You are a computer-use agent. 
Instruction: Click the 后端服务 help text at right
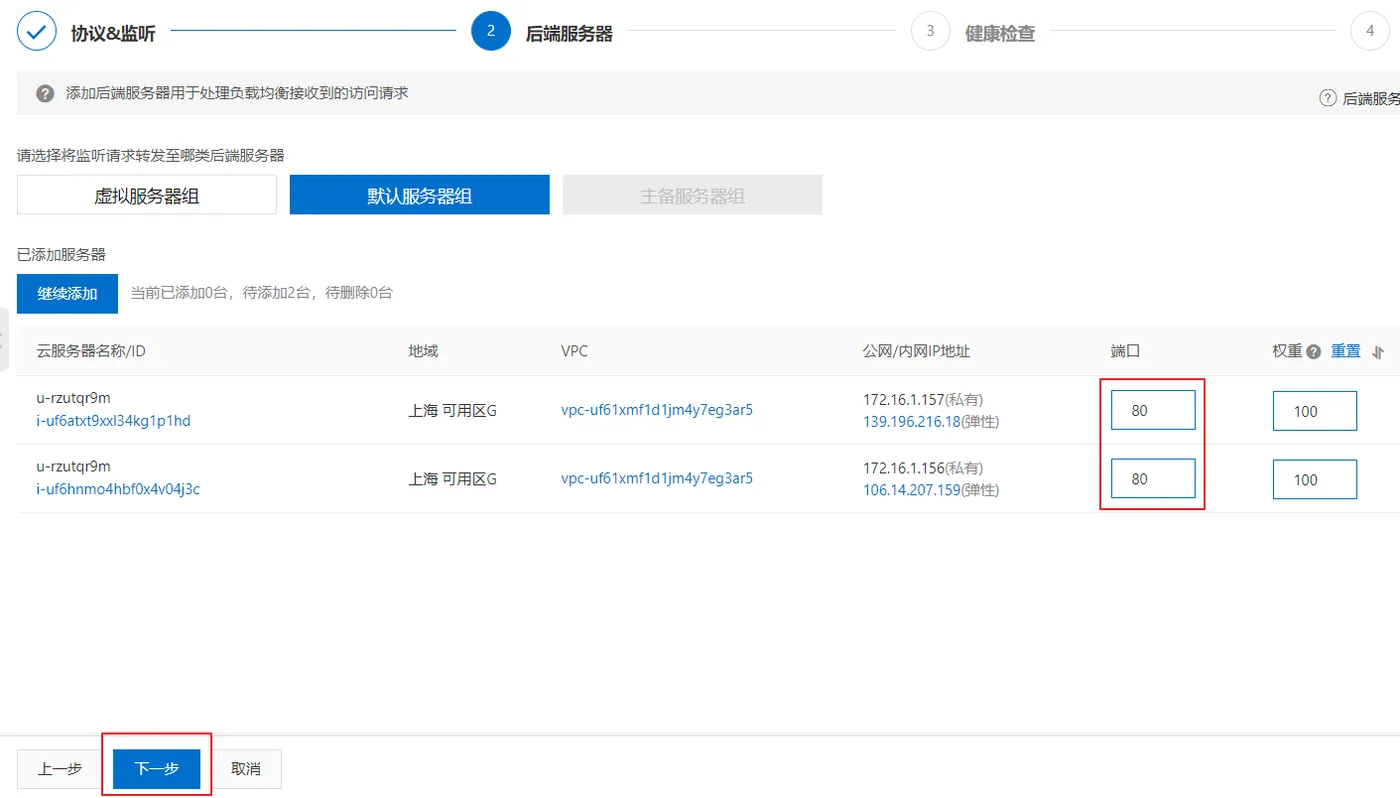[1371, 98]
